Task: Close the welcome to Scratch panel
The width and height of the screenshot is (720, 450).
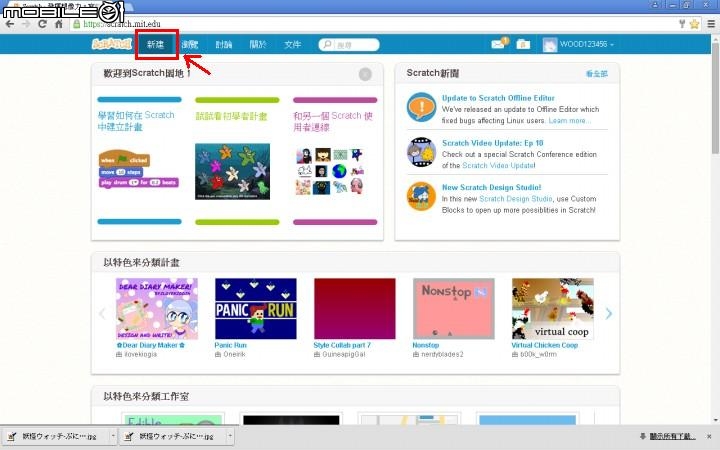Action: (x=365, y=74)
